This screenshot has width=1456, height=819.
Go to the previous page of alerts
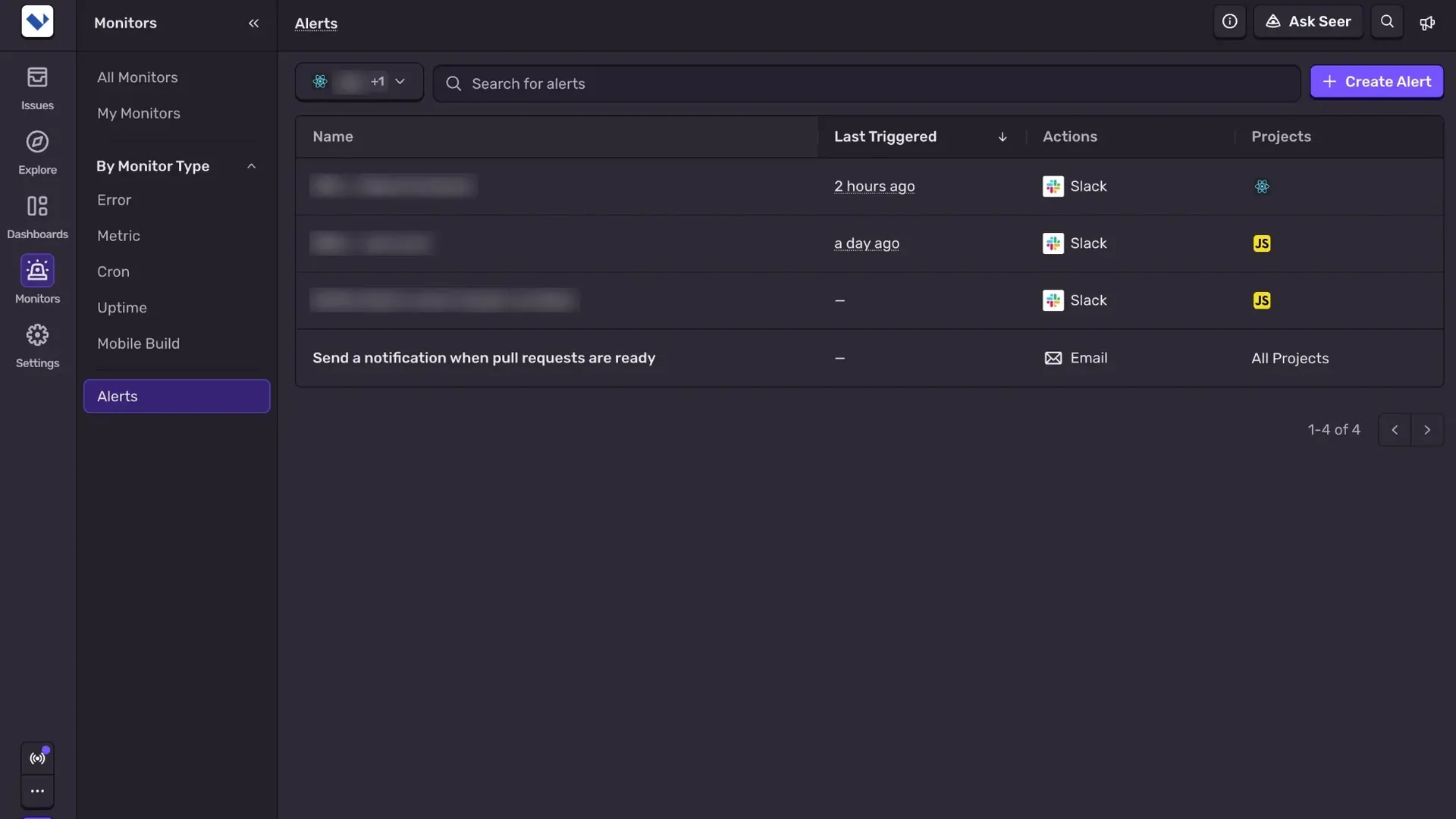click(1394, 430)
